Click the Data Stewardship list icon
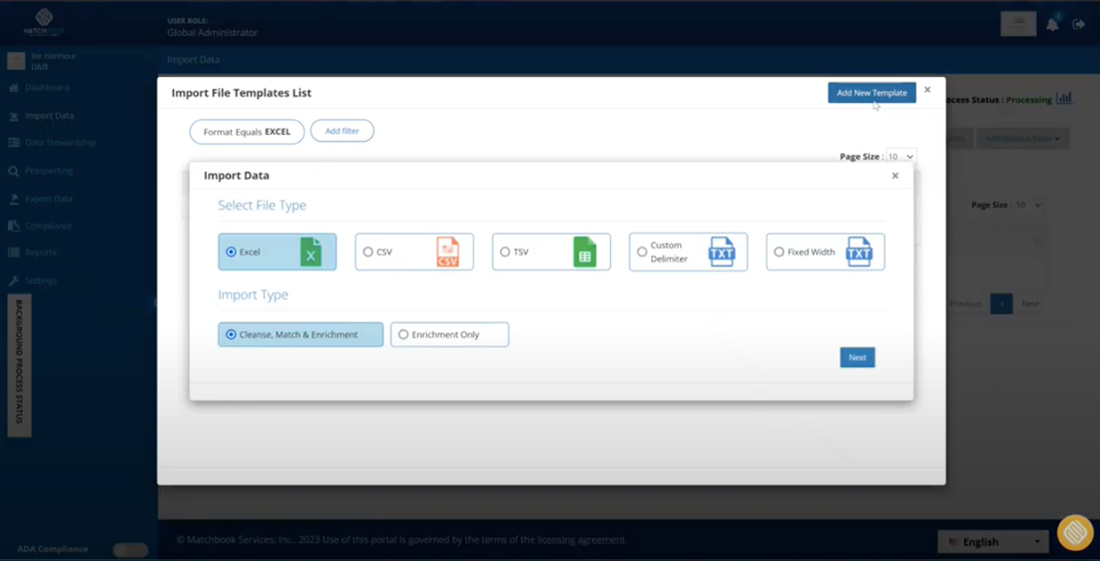This screenshot has width=1100, height=565. click(x=13, y=142)
